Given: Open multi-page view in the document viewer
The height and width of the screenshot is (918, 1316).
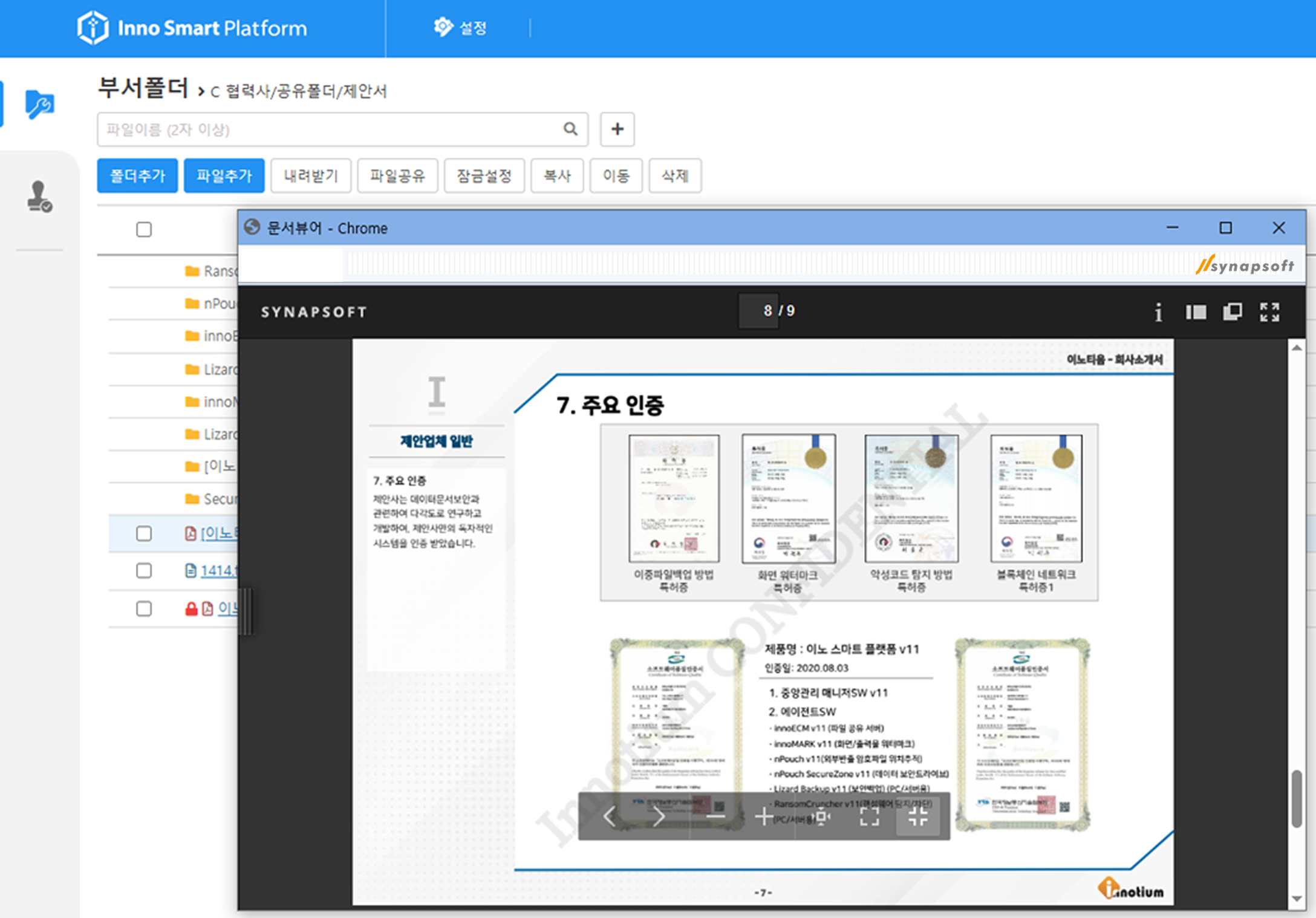Looking at the screenshot, I should [x=1233, y=312].
